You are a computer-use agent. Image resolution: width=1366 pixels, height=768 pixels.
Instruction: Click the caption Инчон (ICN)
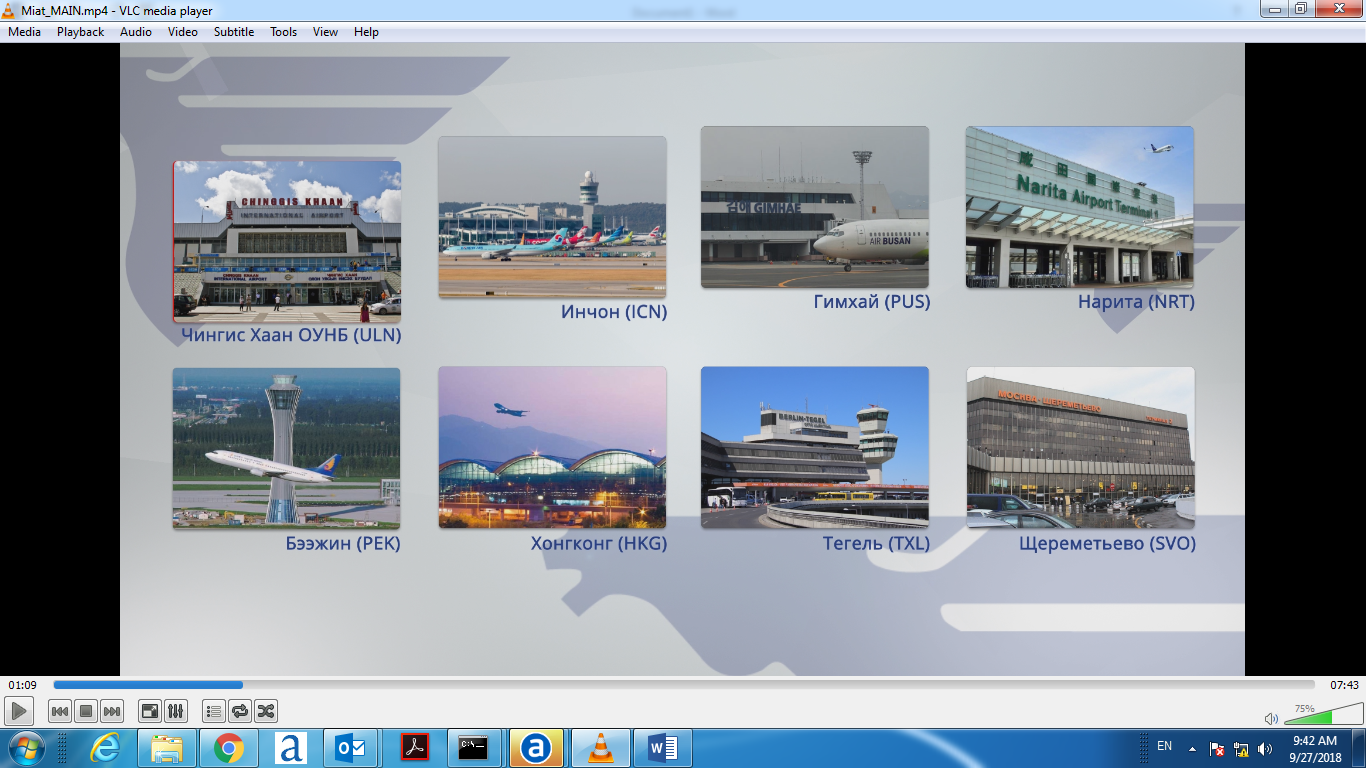click(614, 312)
